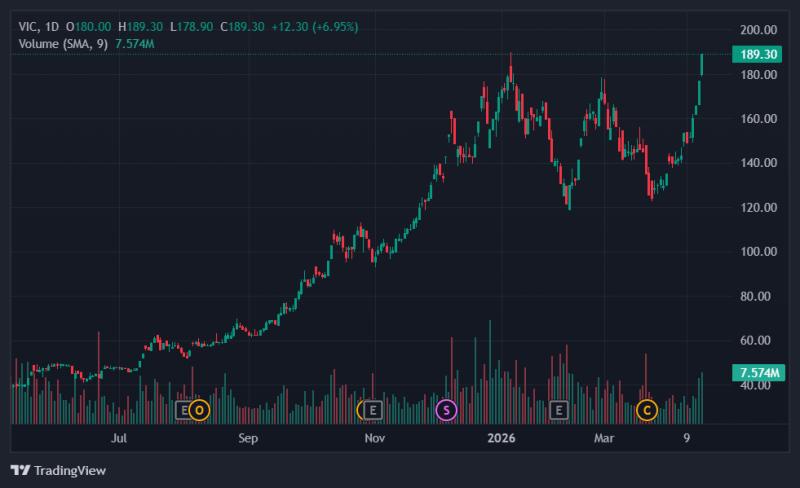Select the Volume (SMA, 9) indicator label
This screenshot has height=488, width=800.
[63, 44]
